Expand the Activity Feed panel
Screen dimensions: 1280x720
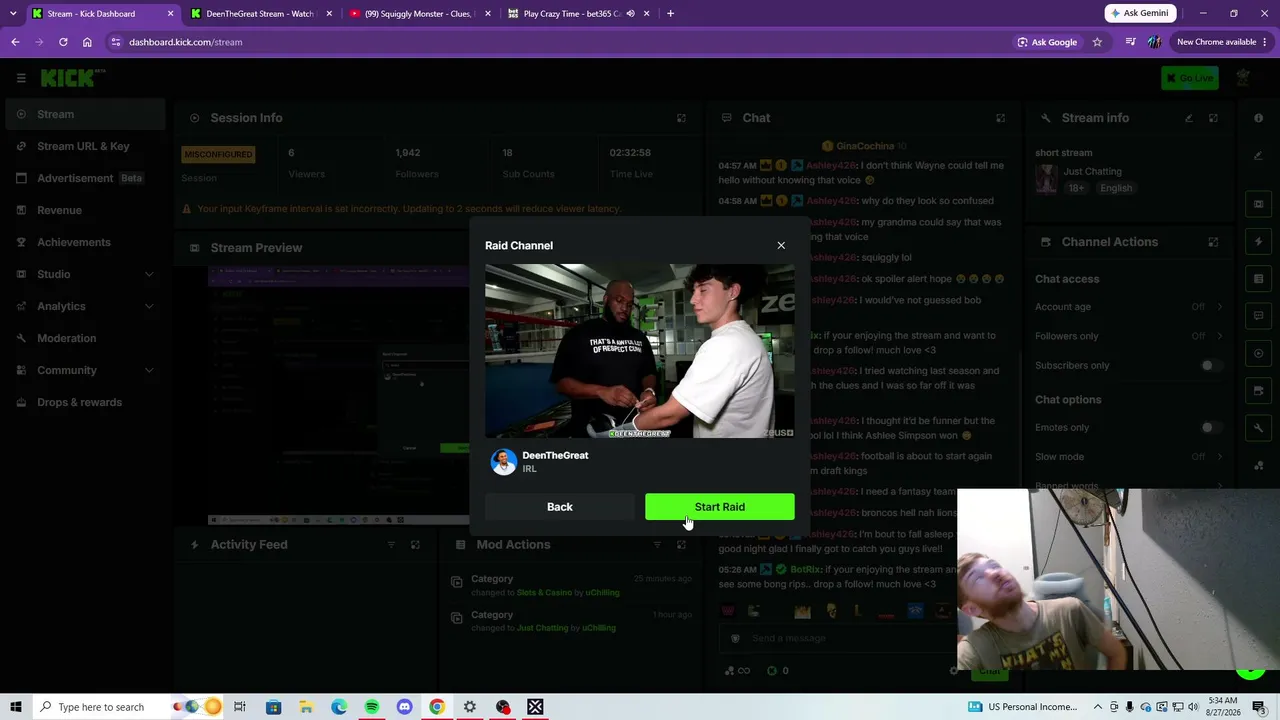415,545
